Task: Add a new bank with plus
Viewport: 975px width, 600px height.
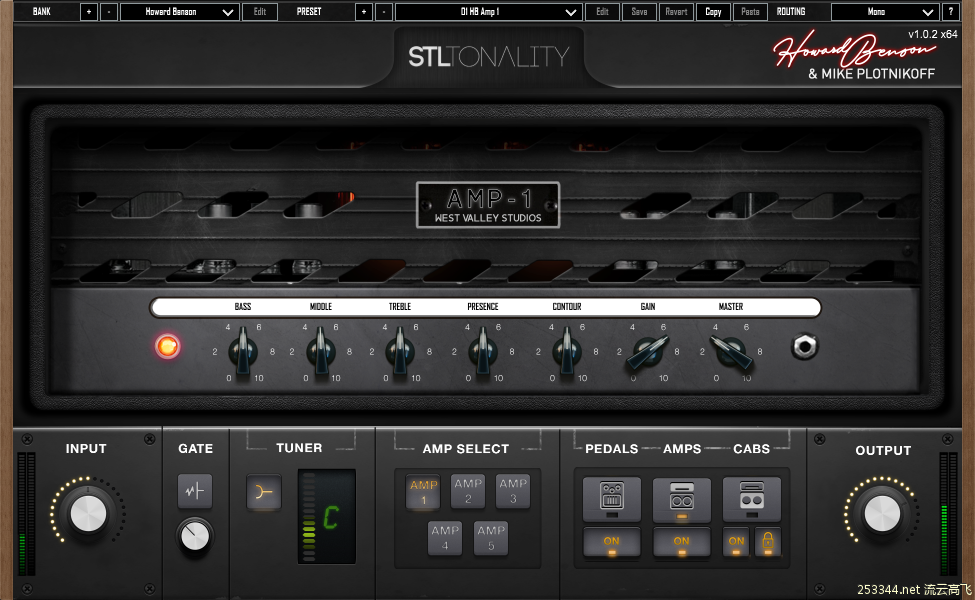Action: 89,12
